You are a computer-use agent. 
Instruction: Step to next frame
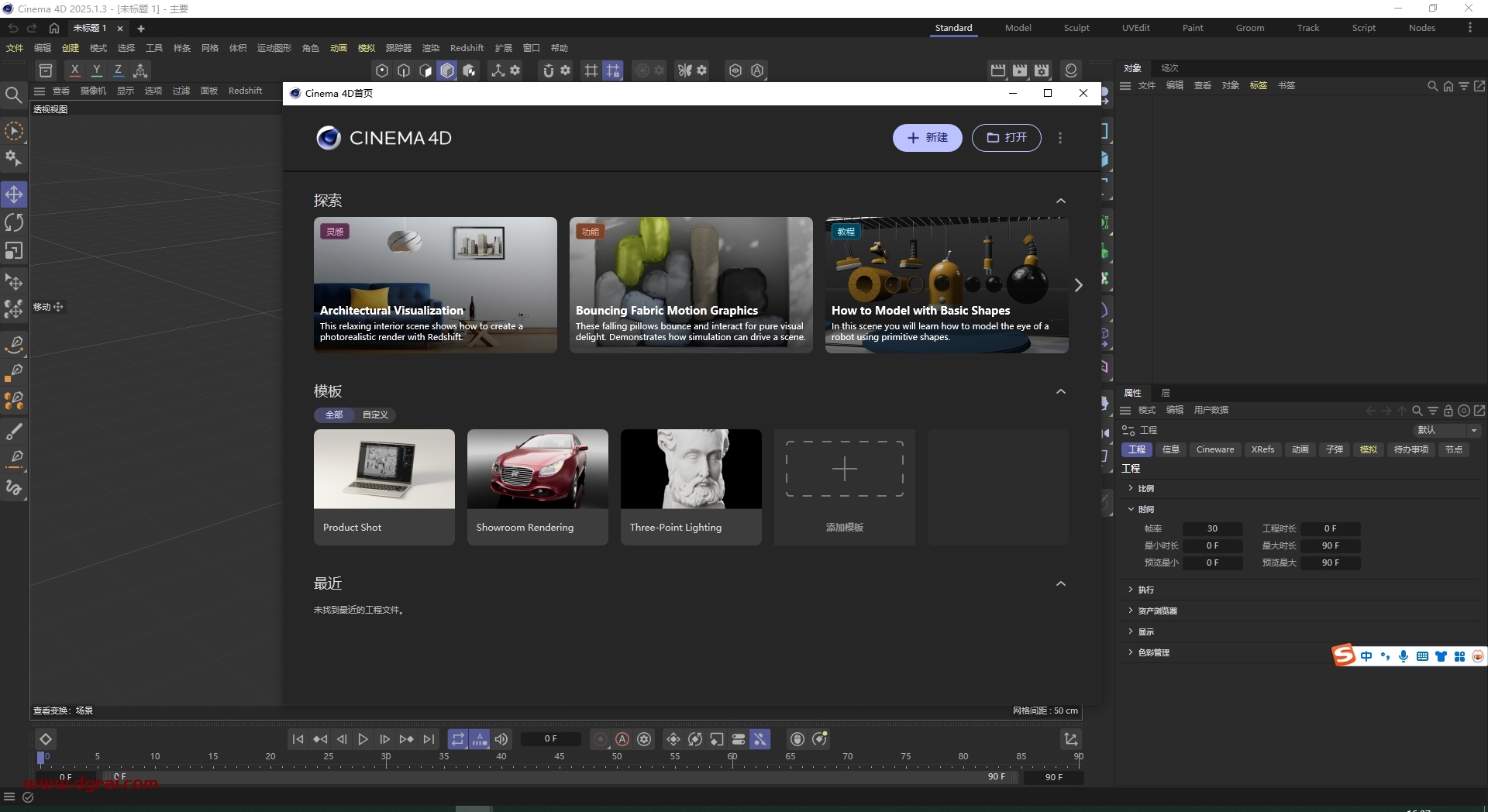click(x=385, y=739)
